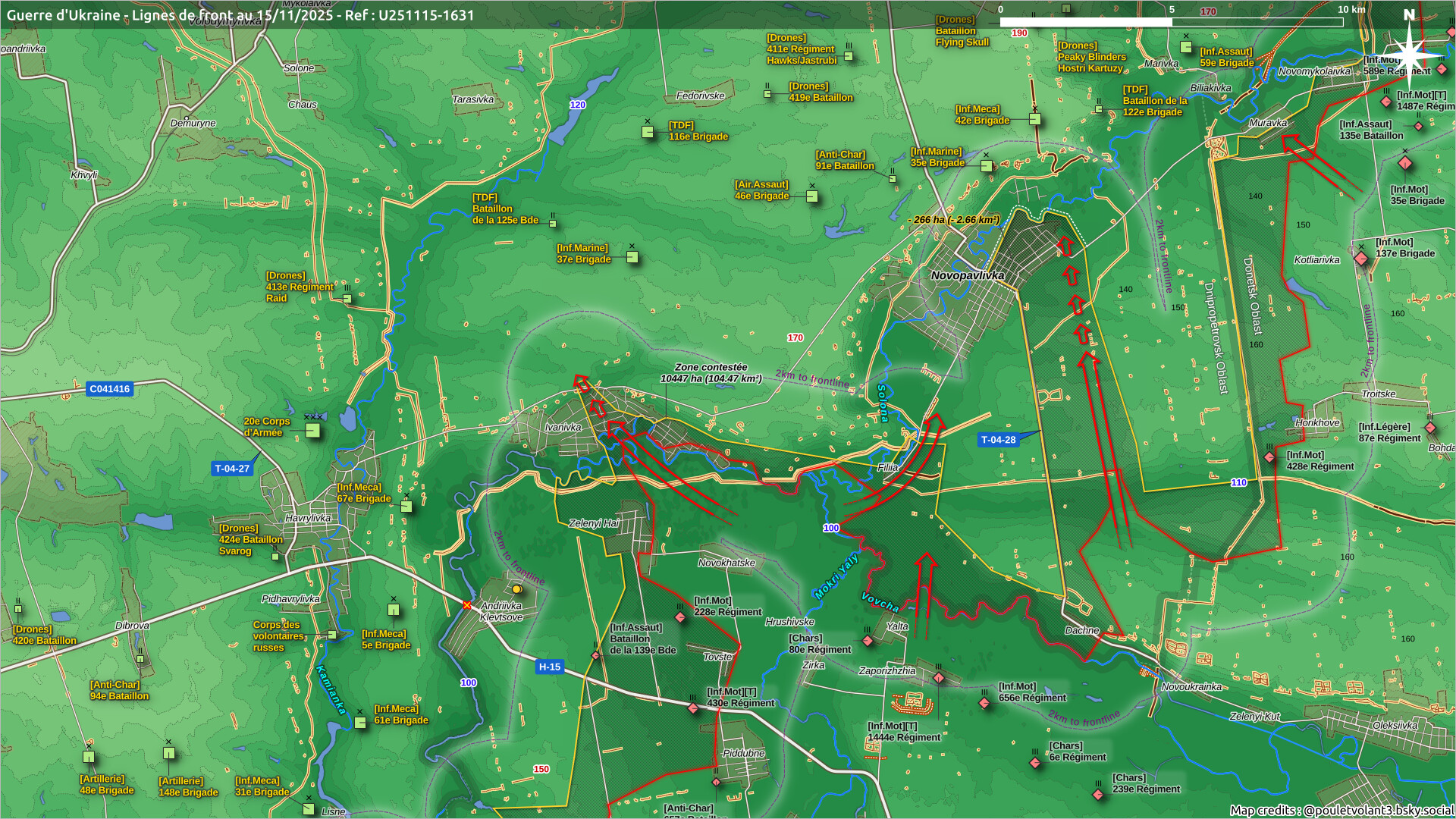Open the pouletvolant3.bsky.social map credits
This screenshot has width=1456, height=819.
point(1378,810)
